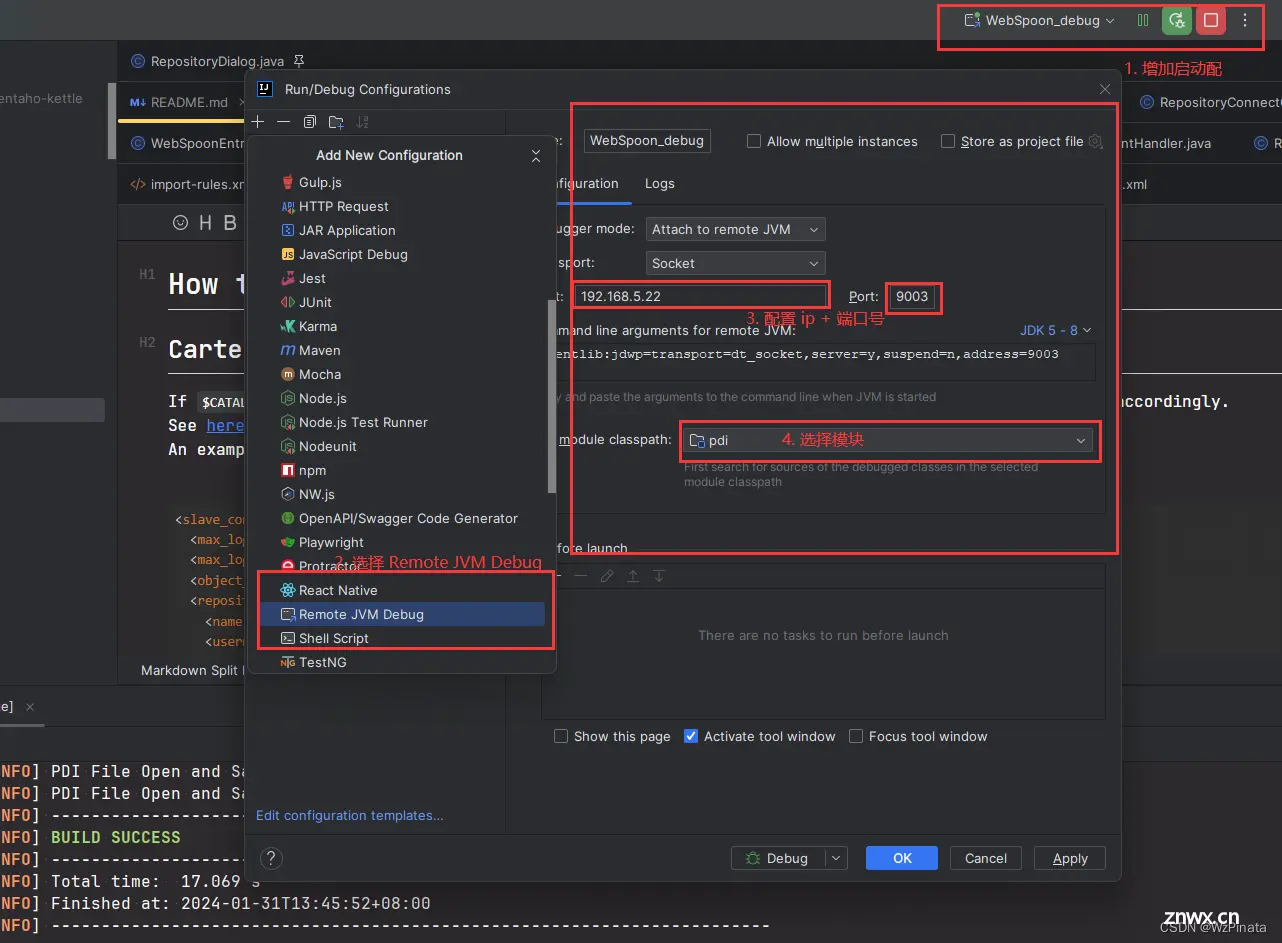Click the OK button
Viewport: 1282px width, 943px height.
(x=902, y=858)
